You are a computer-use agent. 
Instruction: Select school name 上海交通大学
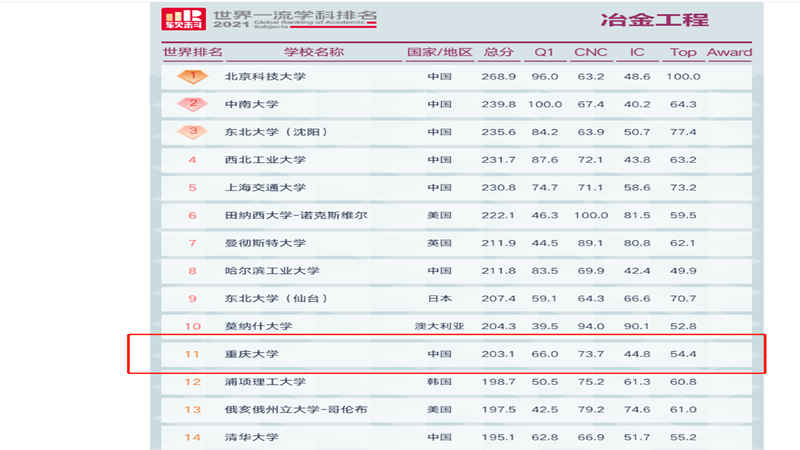265,187
